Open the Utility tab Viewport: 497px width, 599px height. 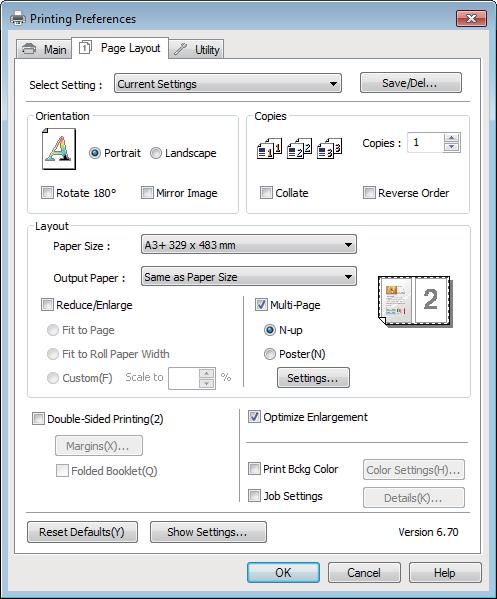(196, 49)
